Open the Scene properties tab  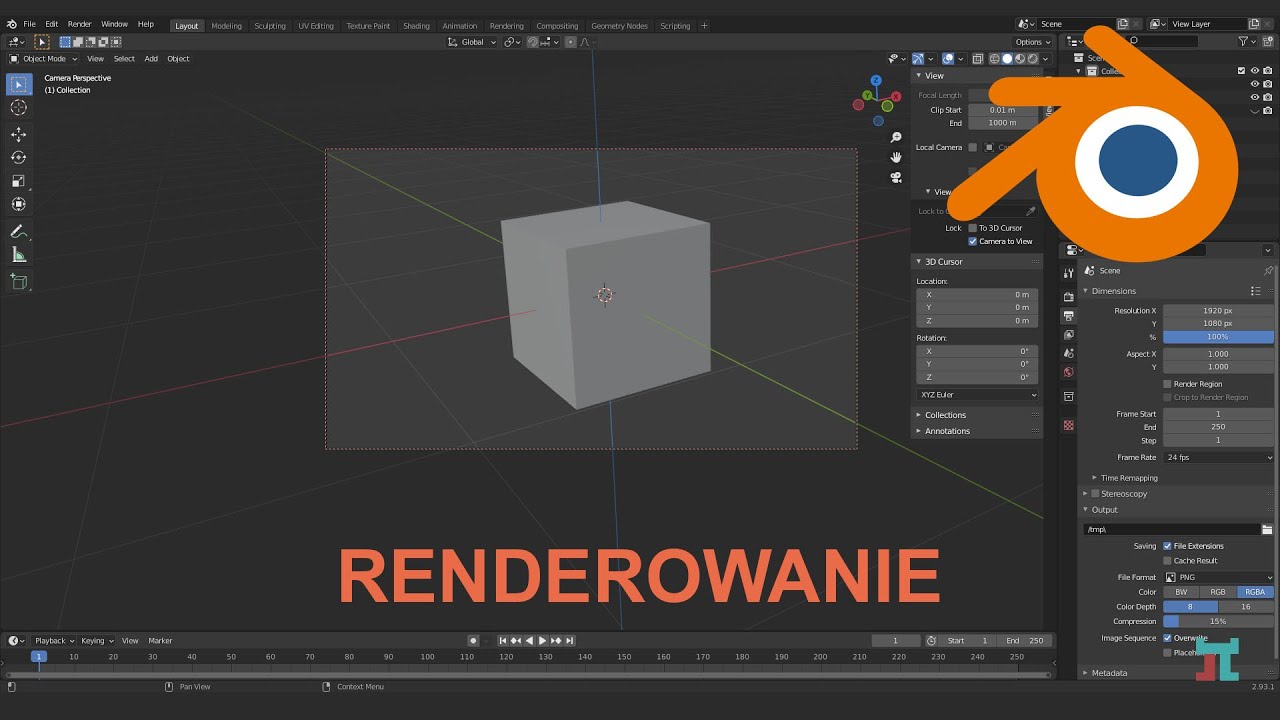coord(1068,353)
